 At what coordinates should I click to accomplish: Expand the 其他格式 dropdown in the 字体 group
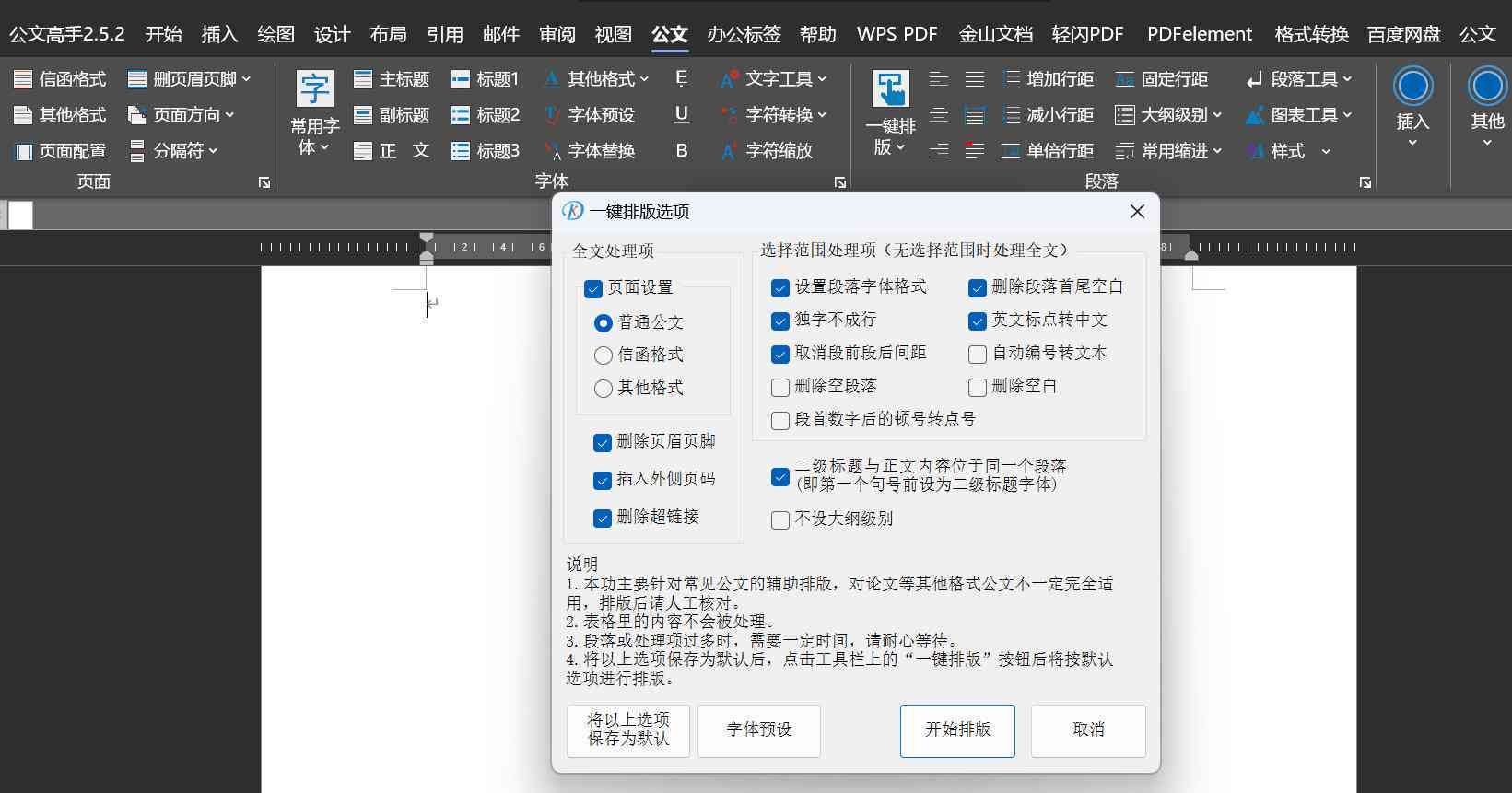click(644, 79)
